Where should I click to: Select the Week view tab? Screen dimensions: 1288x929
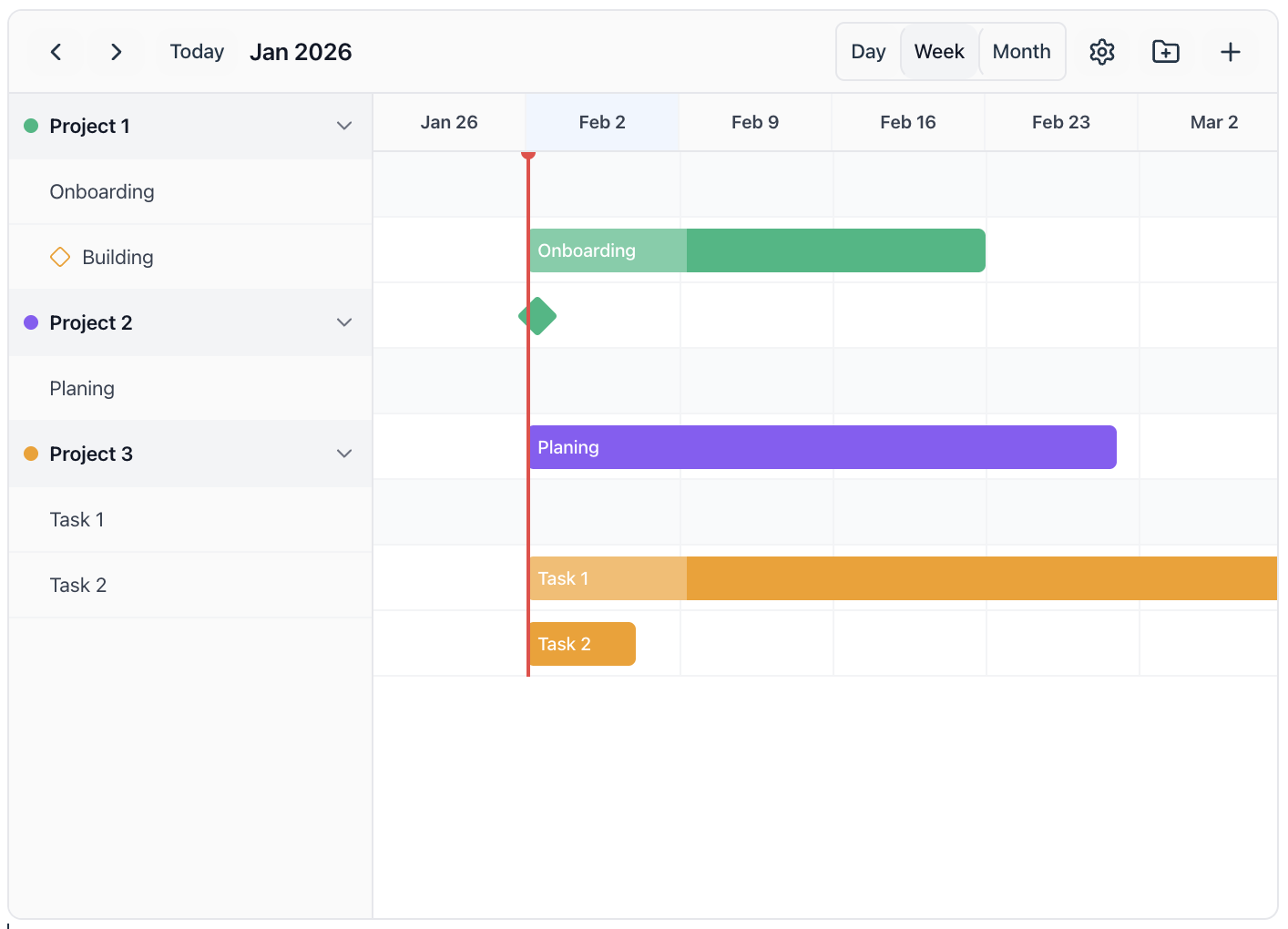(x=939, y=51)
